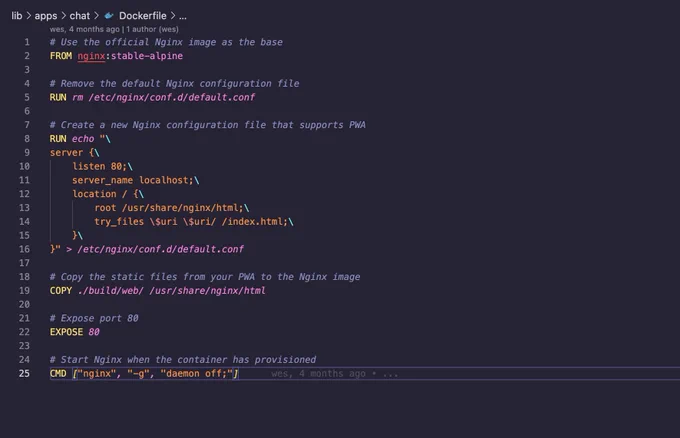Click line number 1 in the gutter
This screenshot has width=680, height=438.
(x=27, y=42)
